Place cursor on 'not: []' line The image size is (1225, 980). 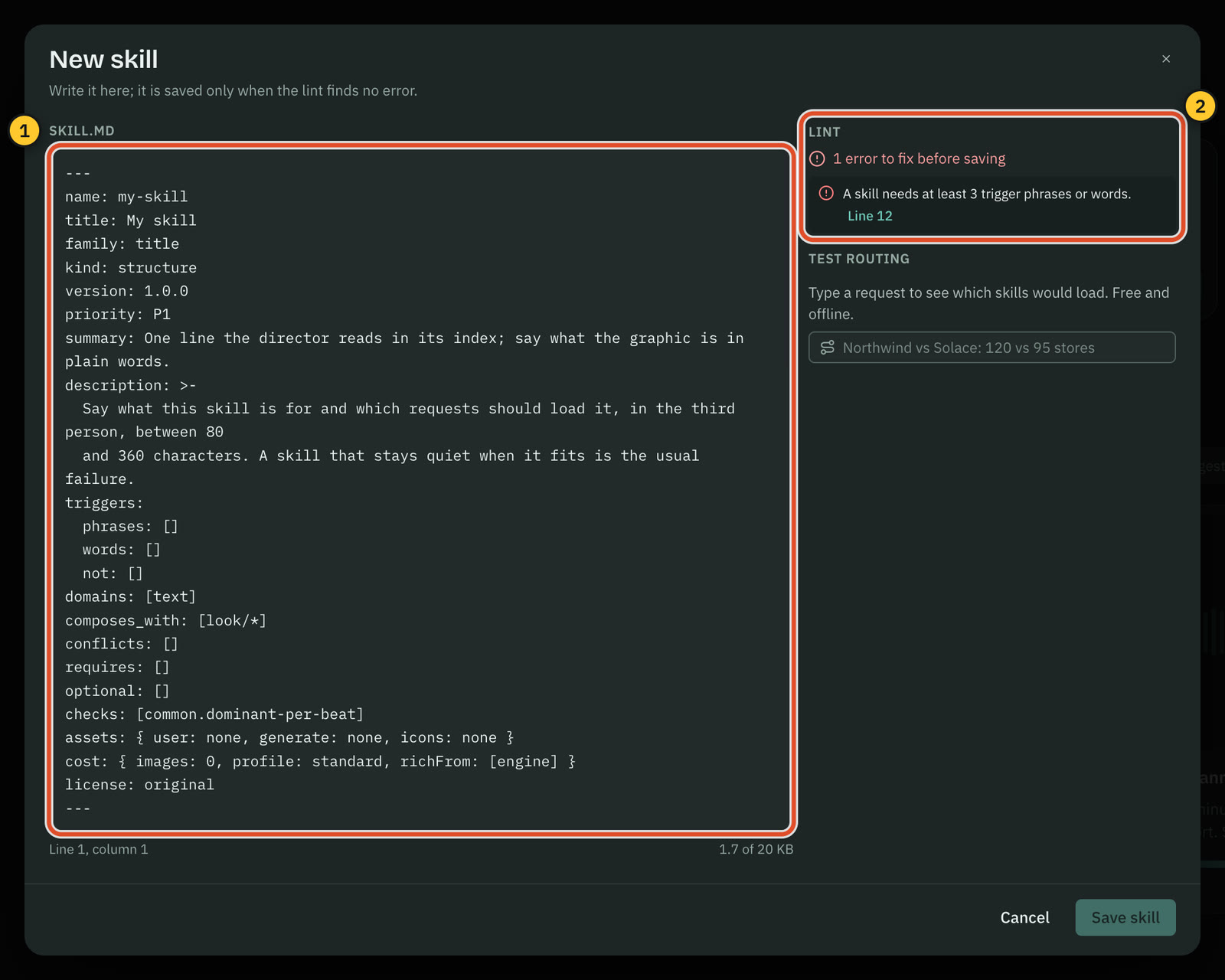(113, 573)
